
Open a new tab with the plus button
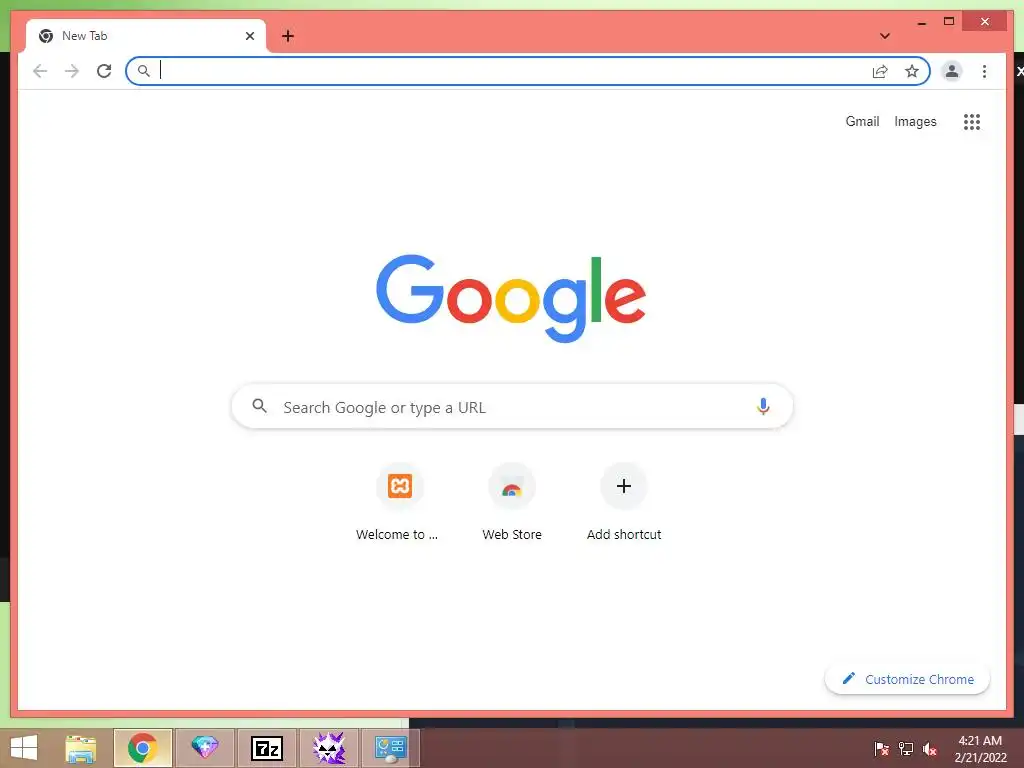[288, 36]
